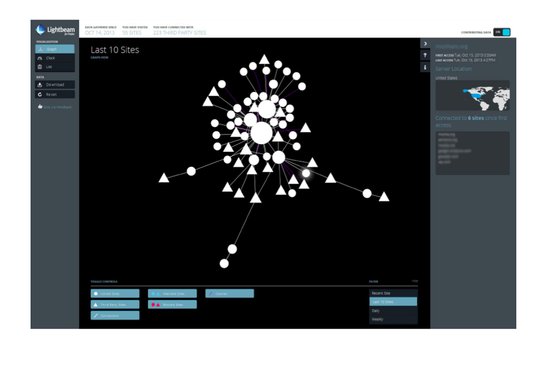Viewport: 550px width, 367px height.
Task: Select Recent Site in filter list
Action: tap(393, 293)
